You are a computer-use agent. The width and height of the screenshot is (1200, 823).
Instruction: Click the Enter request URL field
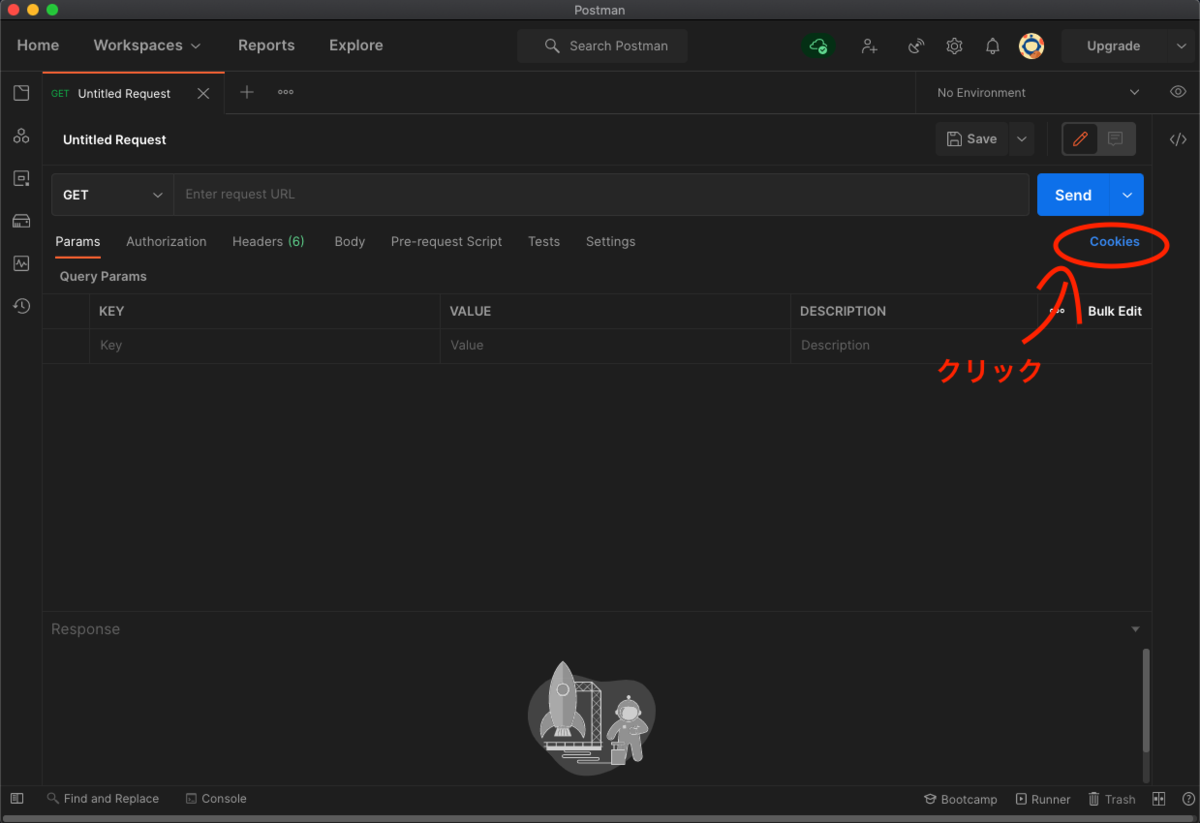[601, 195]
